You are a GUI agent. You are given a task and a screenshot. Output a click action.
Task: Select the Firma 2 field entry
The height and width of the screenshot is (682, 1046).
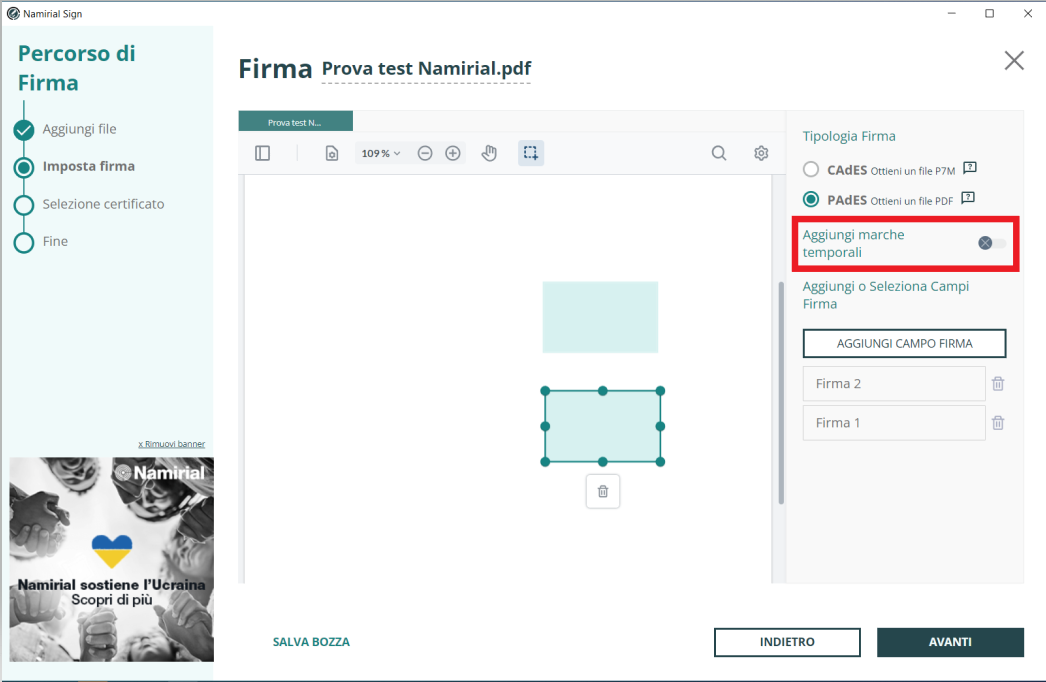(x=894, y=384)
